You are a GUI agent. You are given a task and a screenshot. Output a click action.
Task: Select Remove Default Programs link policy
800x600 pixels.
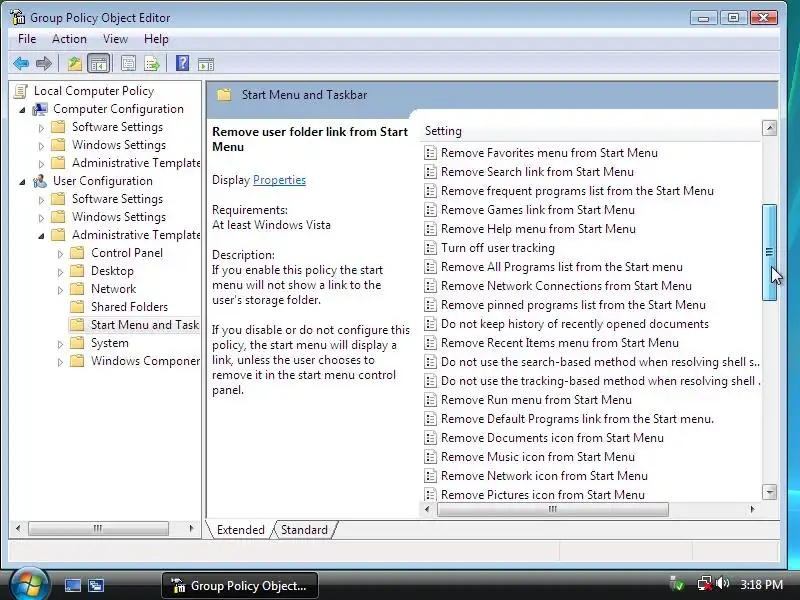click(578, 419)
